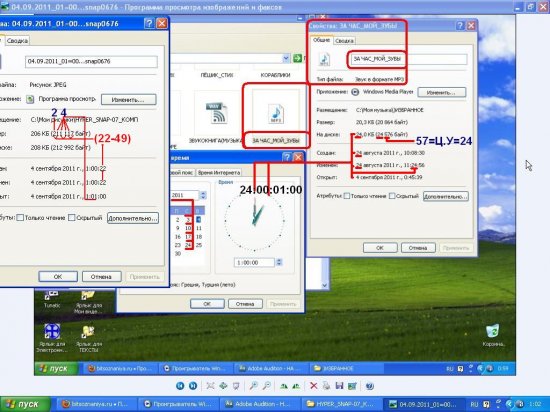Click OK in snap0676 properties dialog
The image size is (550, 412).
pyautogui.click(x=58, y=277)
